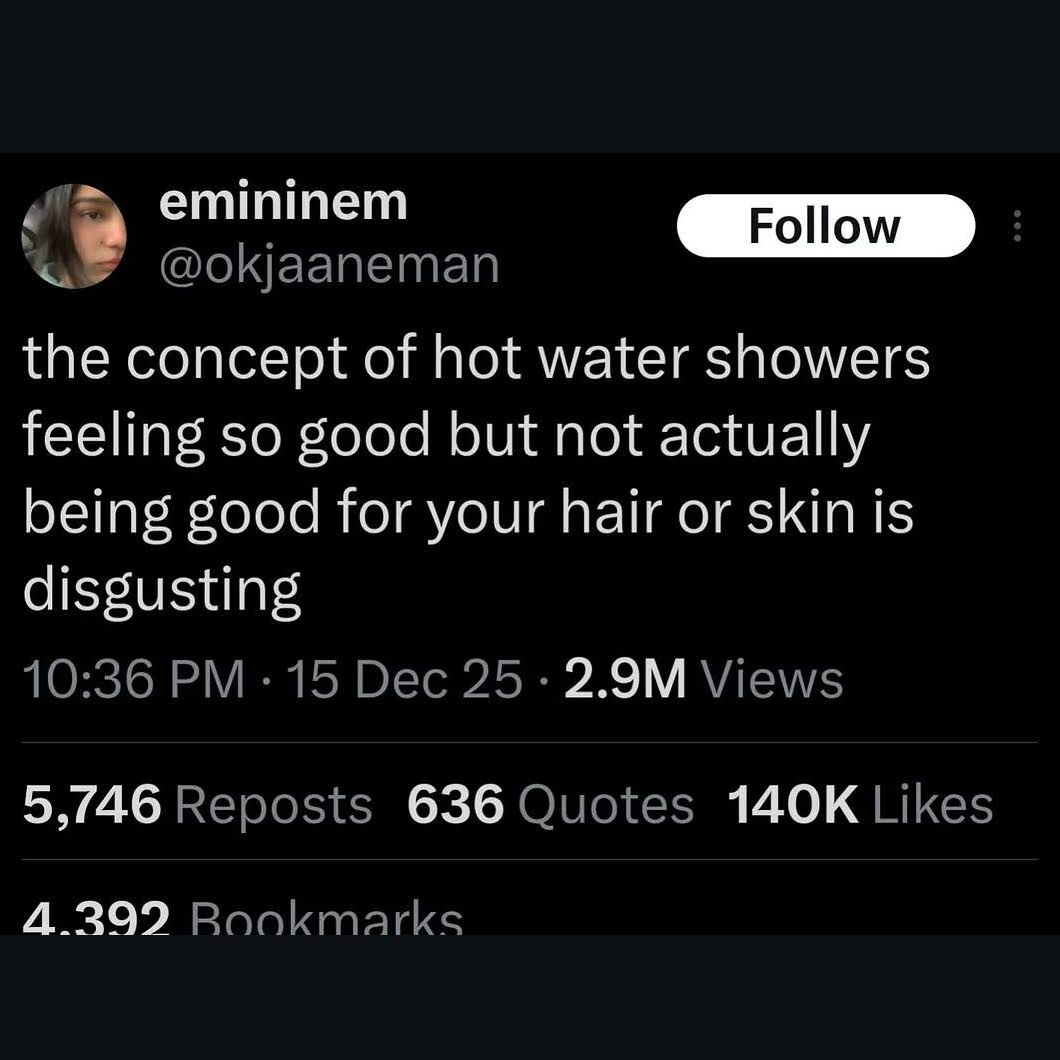Viewport: 1060px width, 1060px height.
Task: Click the 140K like count number
Action: [x=793, y=805]
